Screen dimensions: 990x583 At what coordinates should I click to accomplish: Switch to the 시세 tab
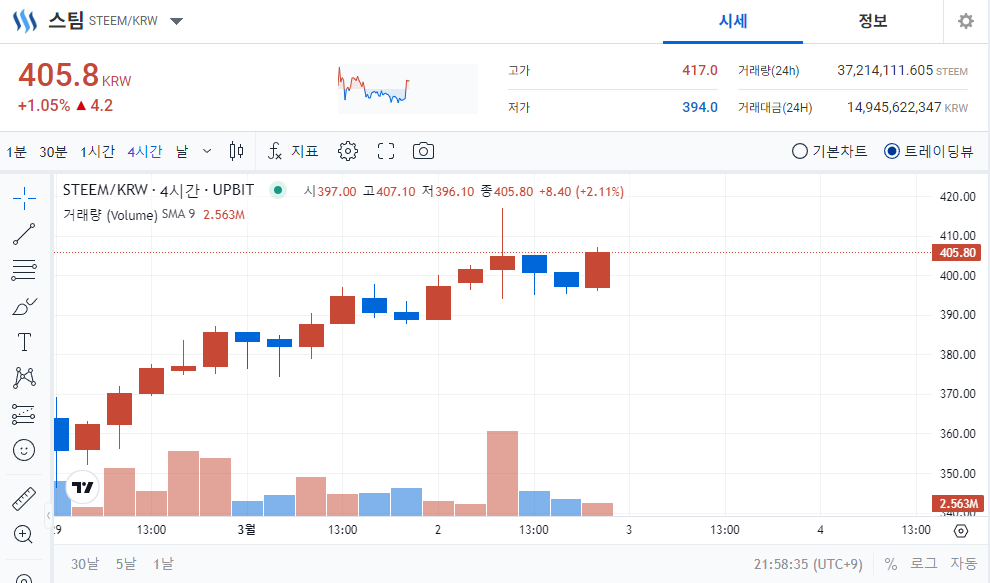coord(733,21)
